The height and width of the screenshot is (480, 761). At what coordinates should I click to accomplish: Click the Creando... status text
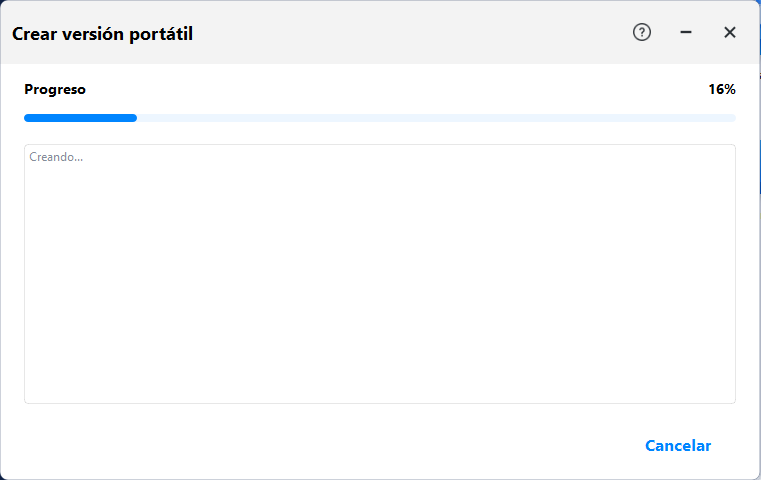coord(56,157)
